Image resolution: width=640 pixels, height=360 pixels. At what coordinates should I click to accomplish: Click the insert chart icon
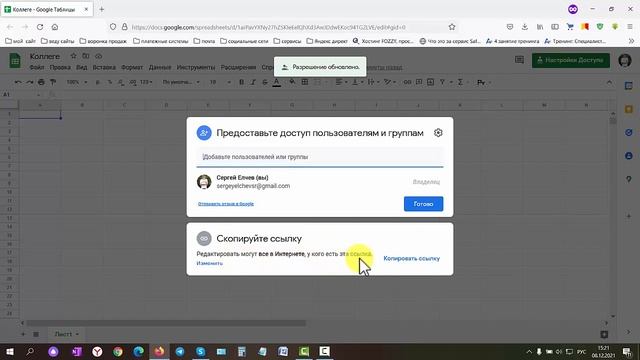[x=430, y=82]
